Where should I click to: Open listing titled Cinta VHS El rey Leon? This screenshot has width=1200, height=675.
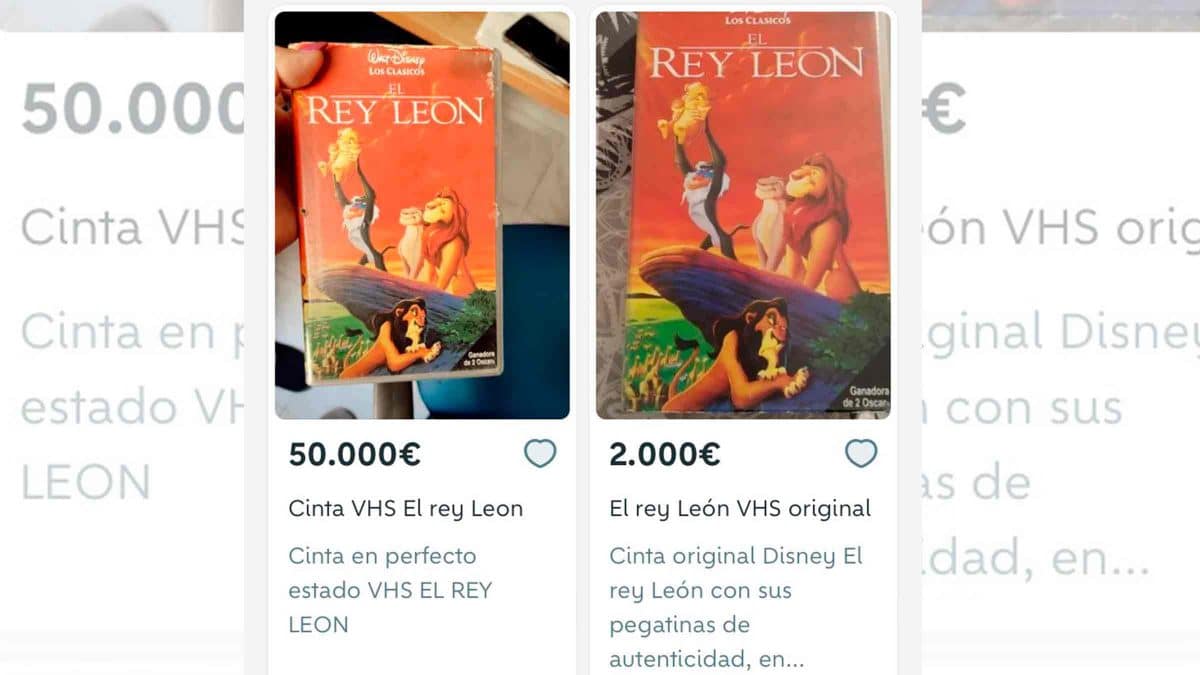(406, 508)
